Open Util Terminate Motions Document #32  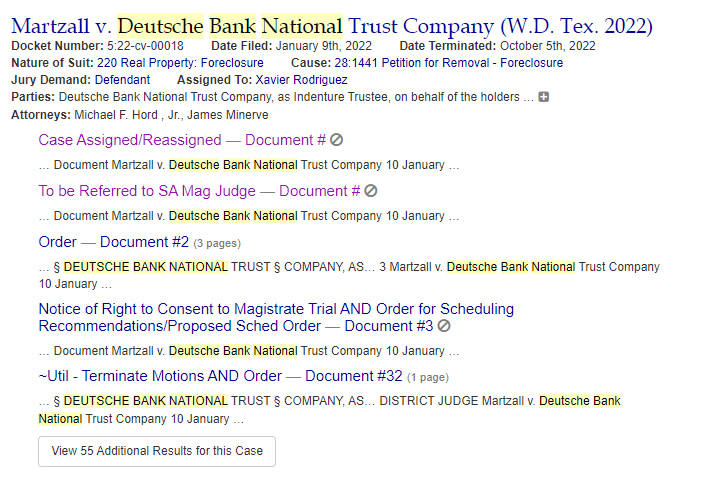(x=220, y=376)
